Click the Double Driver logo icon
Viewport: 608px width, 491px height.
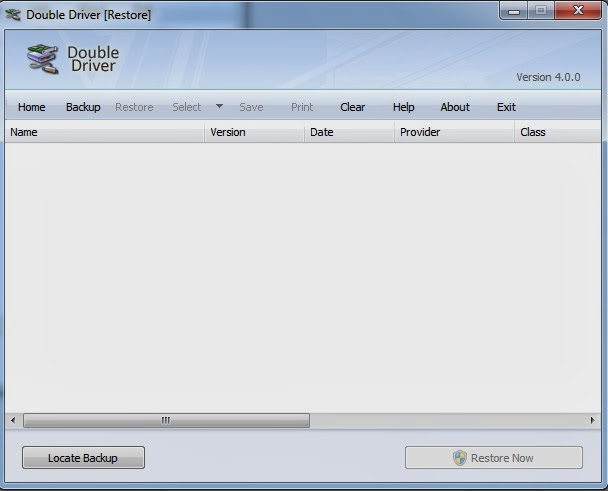[43, 59]
